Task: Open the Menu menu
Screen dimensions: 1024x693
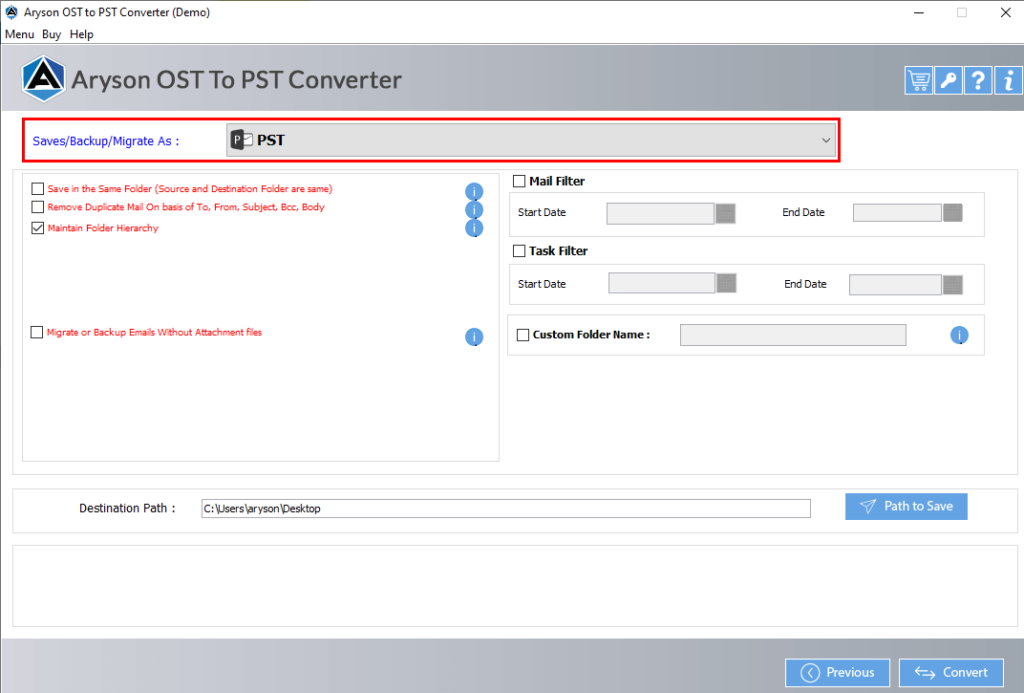Action: pyautogui.click(x=20, y=35)
